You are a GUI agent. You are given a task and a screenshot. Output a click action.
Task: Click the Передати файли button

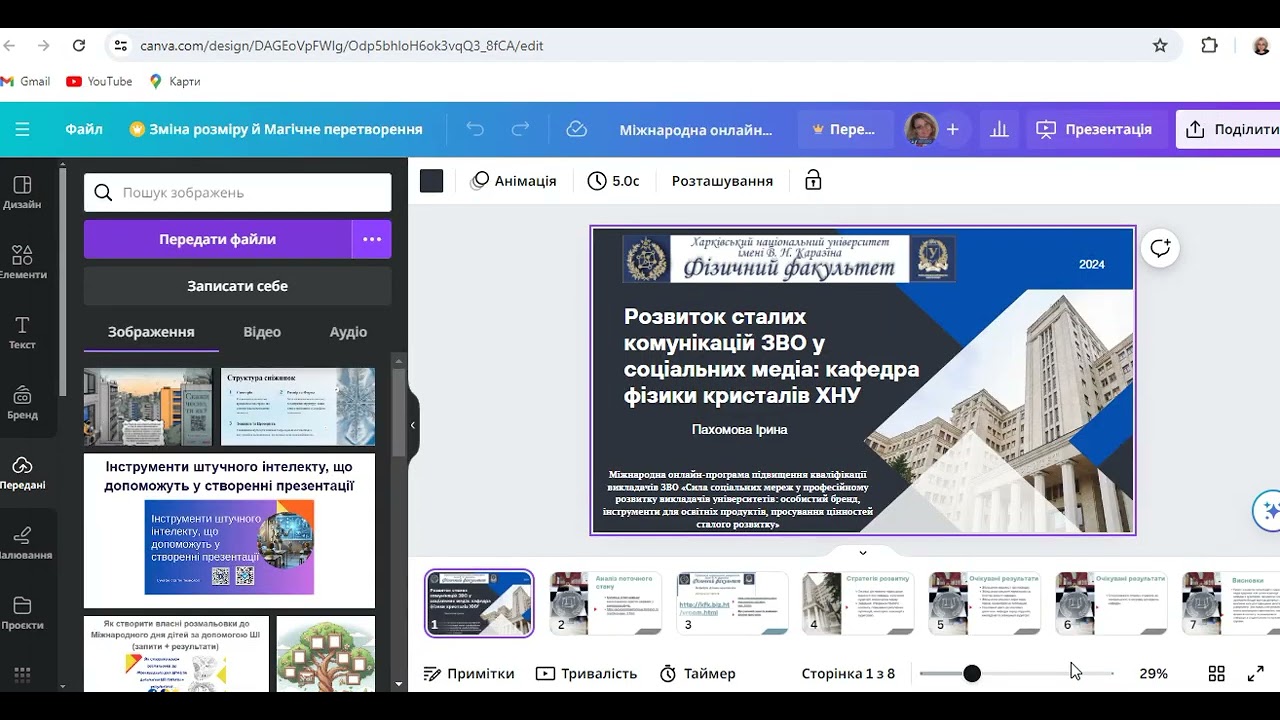click(x=217, y=239)
